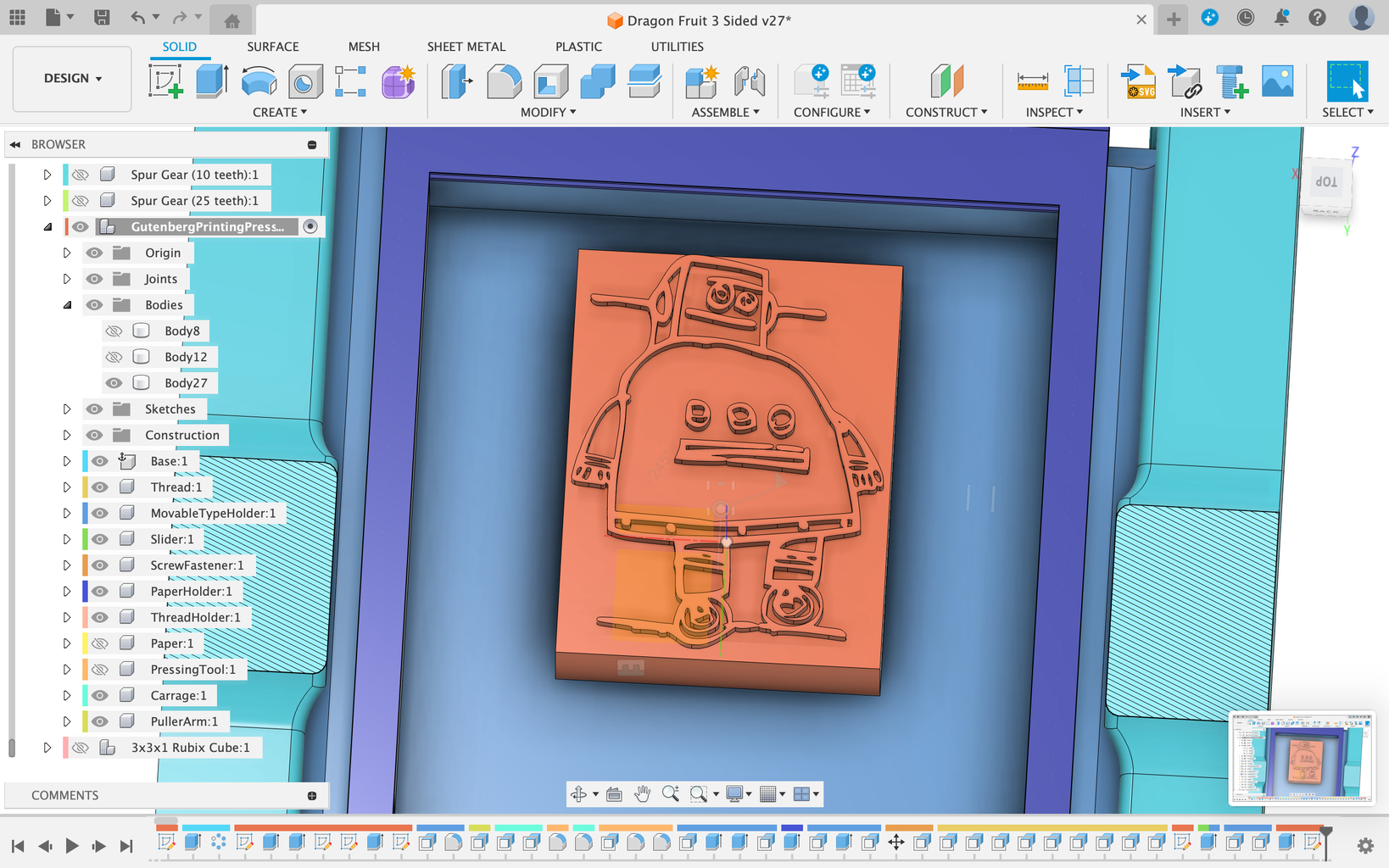Open the CONFIGURE menu
Screen dimensions: 1389x868
pos(832,112)
